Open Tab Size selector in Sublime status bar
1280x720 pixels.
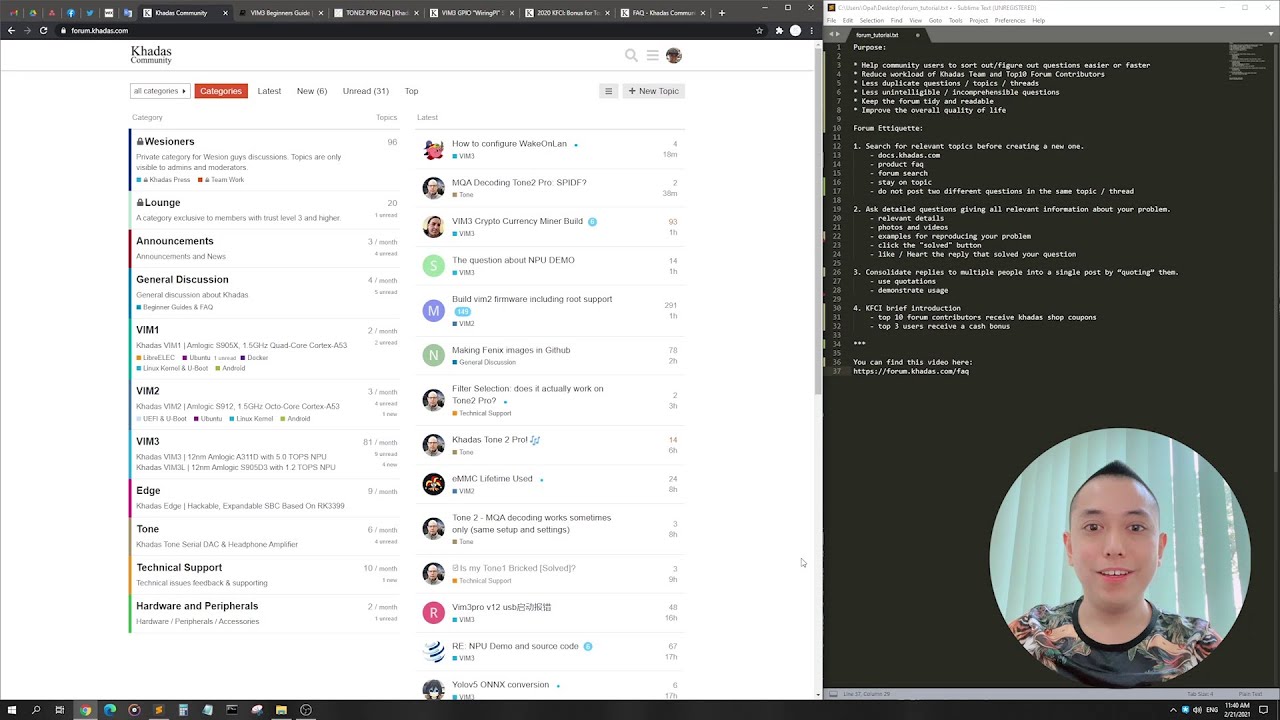point(1200,693)
